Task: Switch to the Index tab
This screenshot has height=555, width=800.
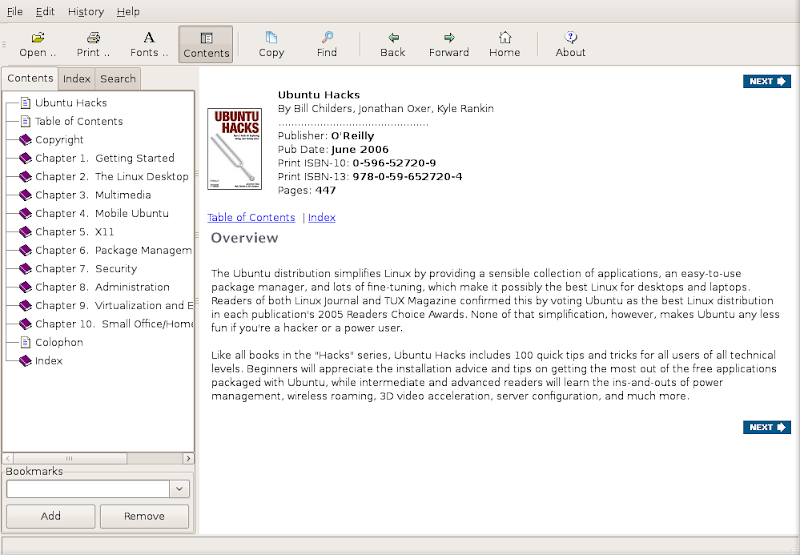Action: click(77, 79)
